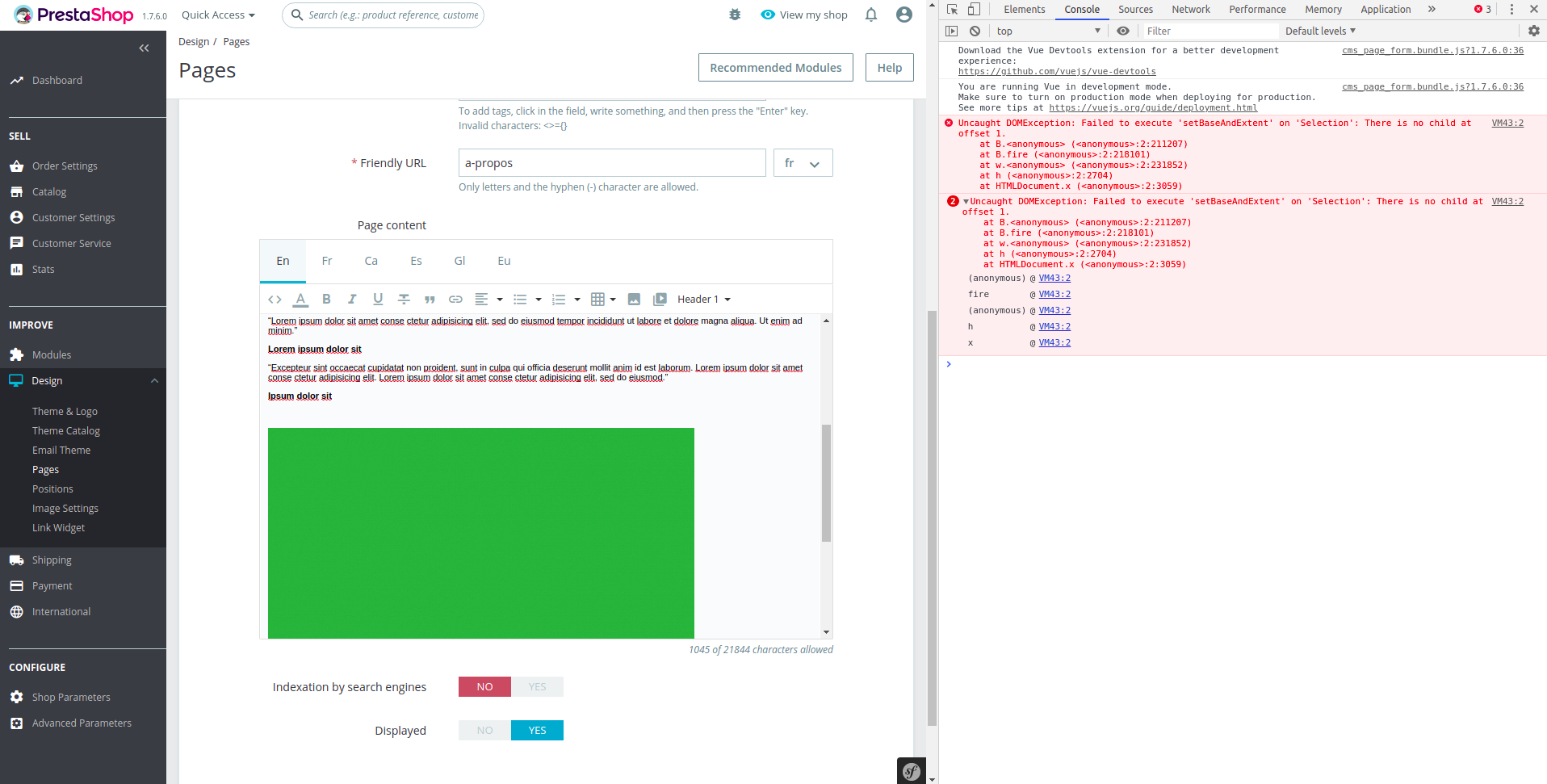Click editor content vertical scrollbar
This screenshot has height=784, width=1547.
pyautogui.click(x=826, y=482)
